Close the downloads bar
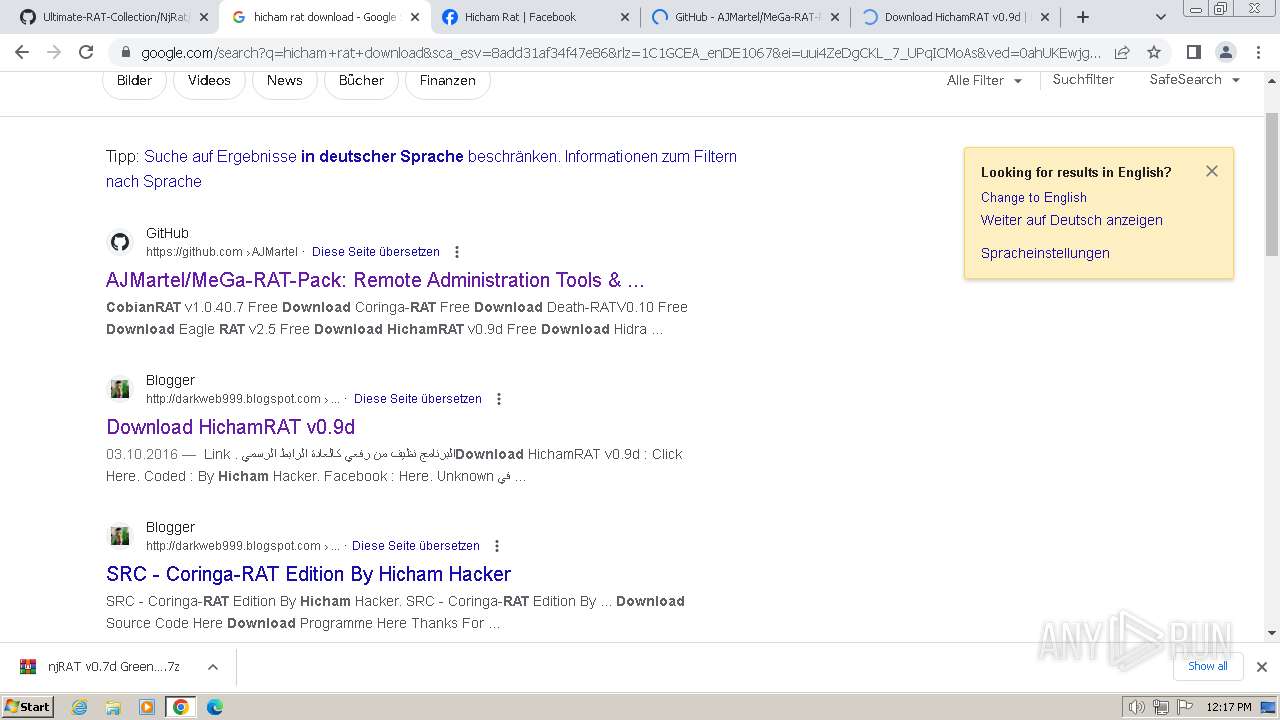The height and width of the screenshot is (720, 1280). tap(1262, 667)
